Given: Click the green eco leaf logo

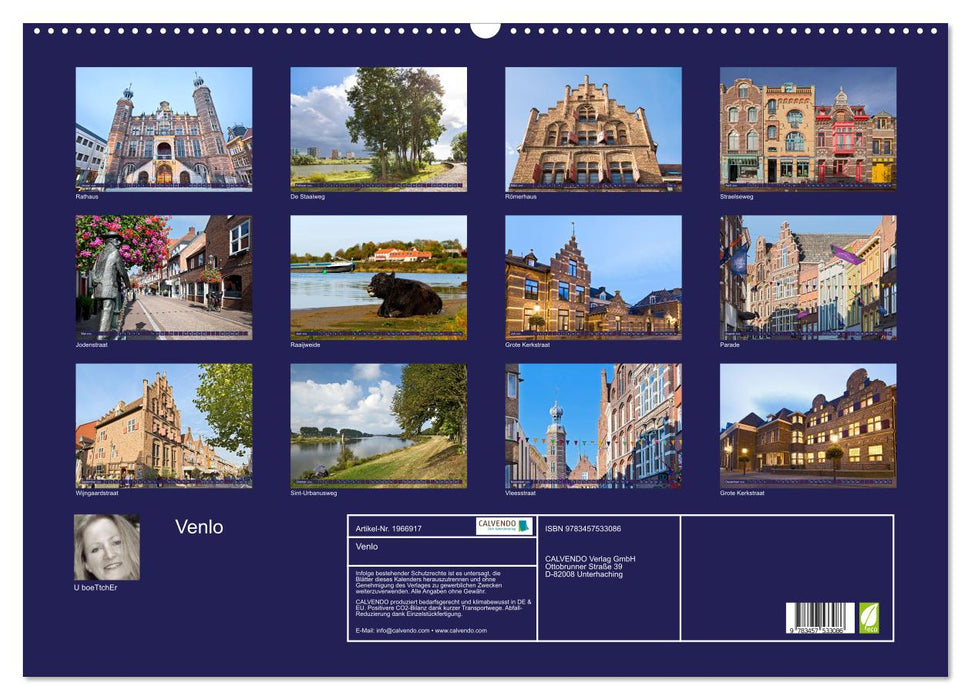Looking at the screenshot, I should pos(869,618).
